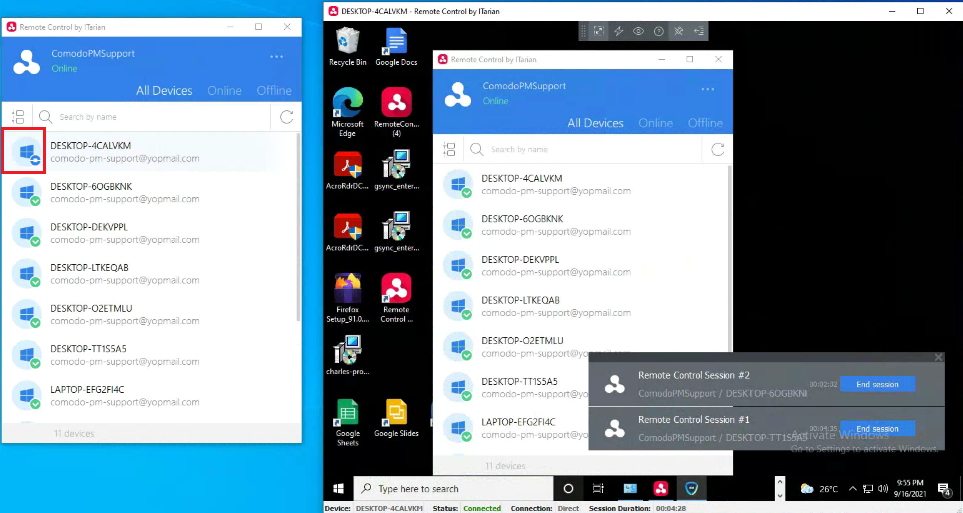Click the volume icon in the remote tray
This screenshot has width=963, height=513.
883,489
